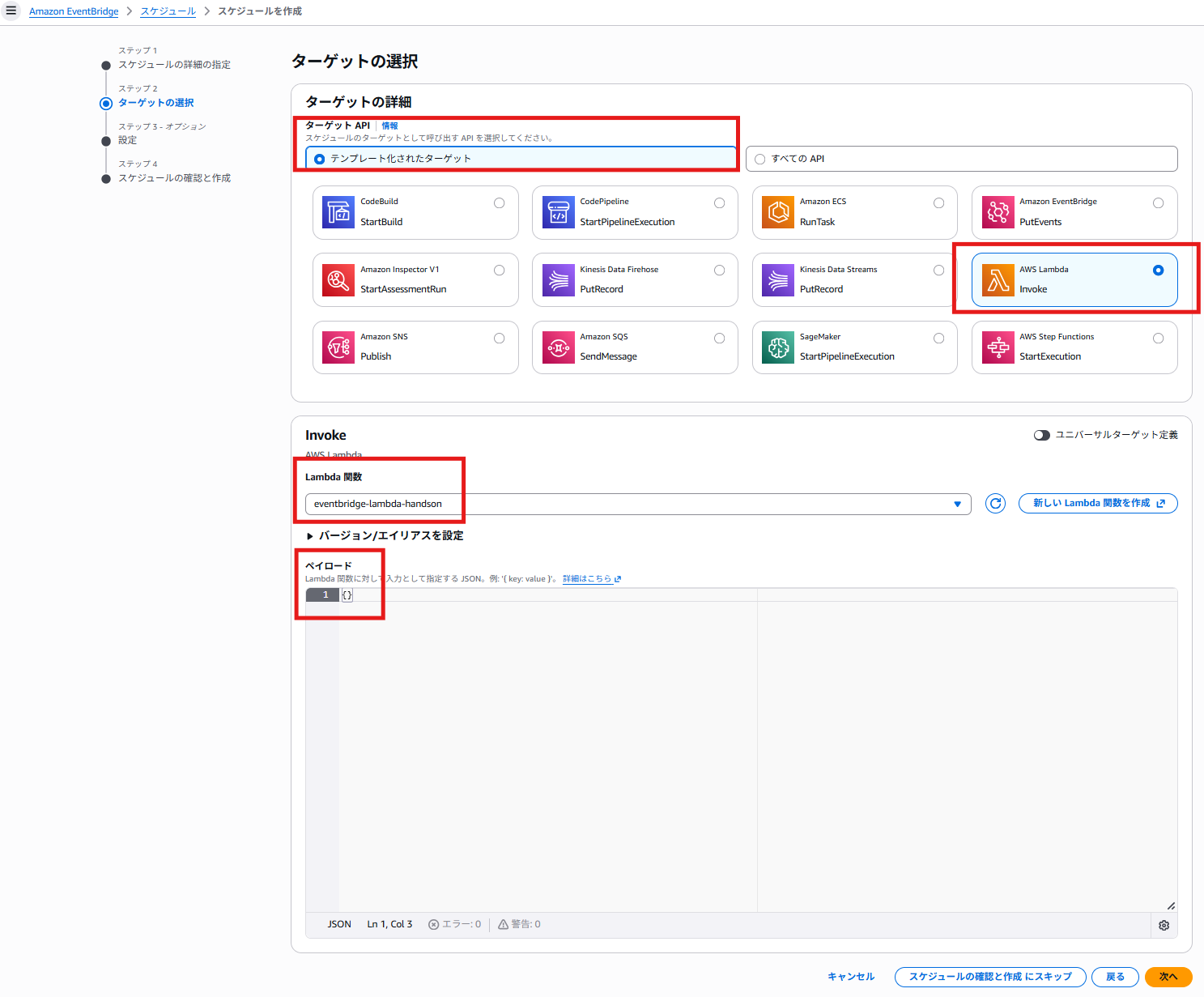Select Amazon ECS RunTask radio button
The width and height of the screenshot is (1204, 997).
click(938, 203)
